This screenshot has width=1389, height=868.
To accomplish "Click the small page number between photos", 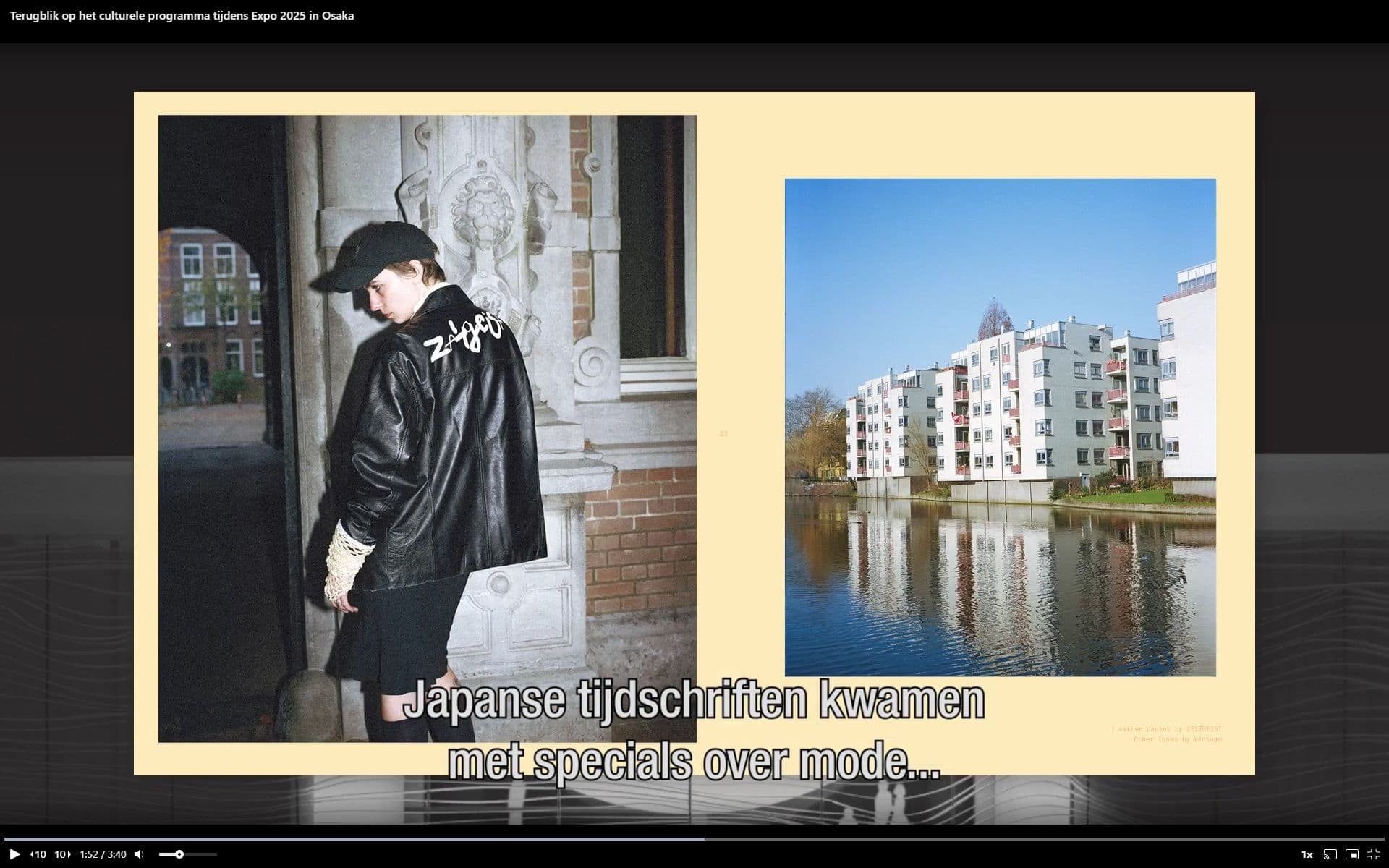I will [x=723, y=434].
